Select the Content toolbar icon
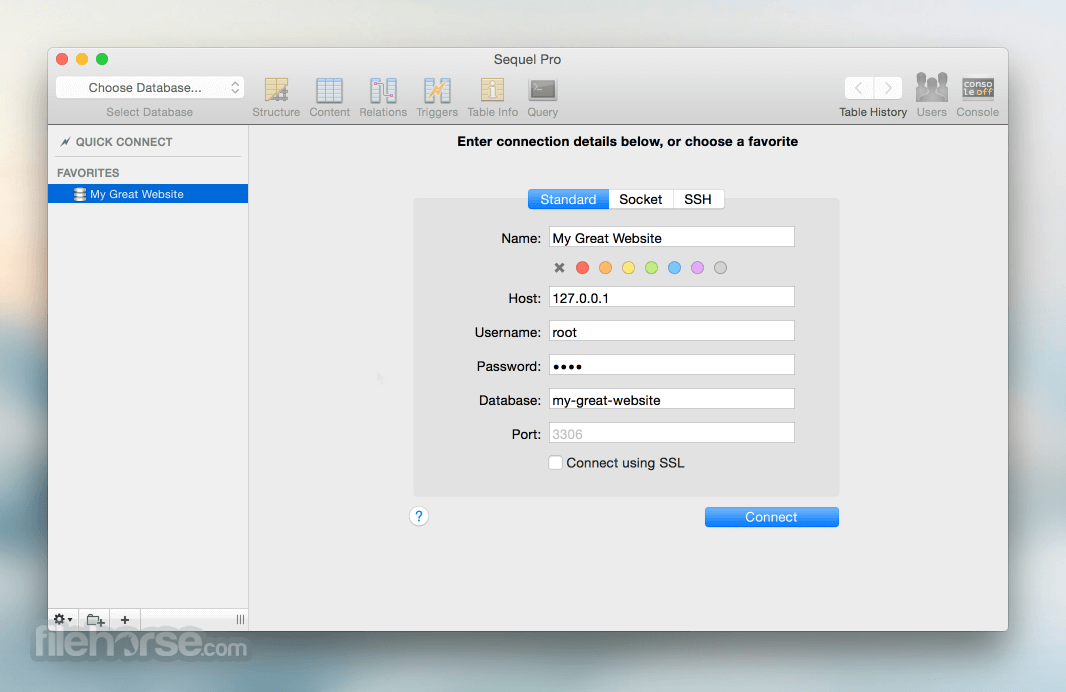This screenshot has height=692, width=1066. tap(330, 90)
